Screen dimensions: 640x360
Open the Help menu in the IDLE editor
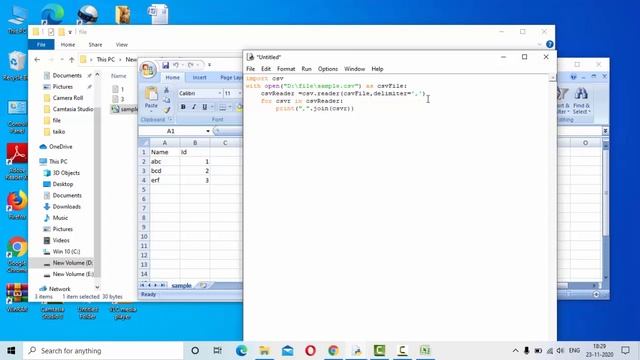377,69
